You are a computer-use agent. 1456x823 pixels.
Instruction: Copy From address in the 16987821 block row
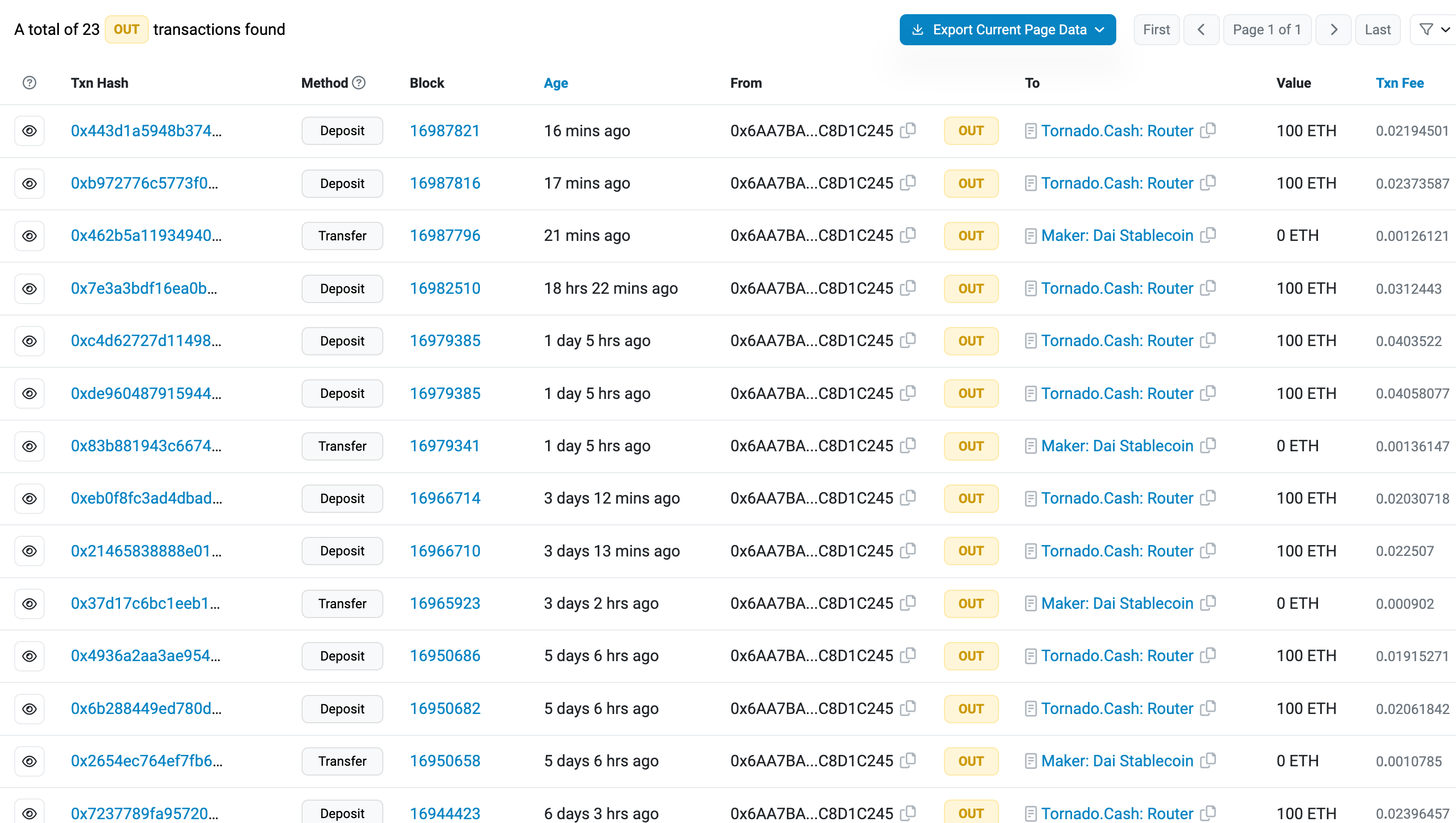pos(908,131)
